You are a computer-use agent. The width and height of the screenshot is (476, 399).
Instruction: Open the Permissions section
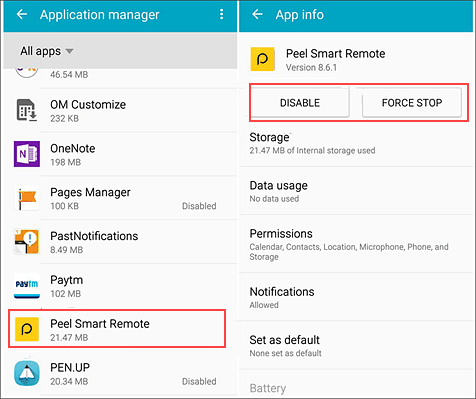pos(356,244)
